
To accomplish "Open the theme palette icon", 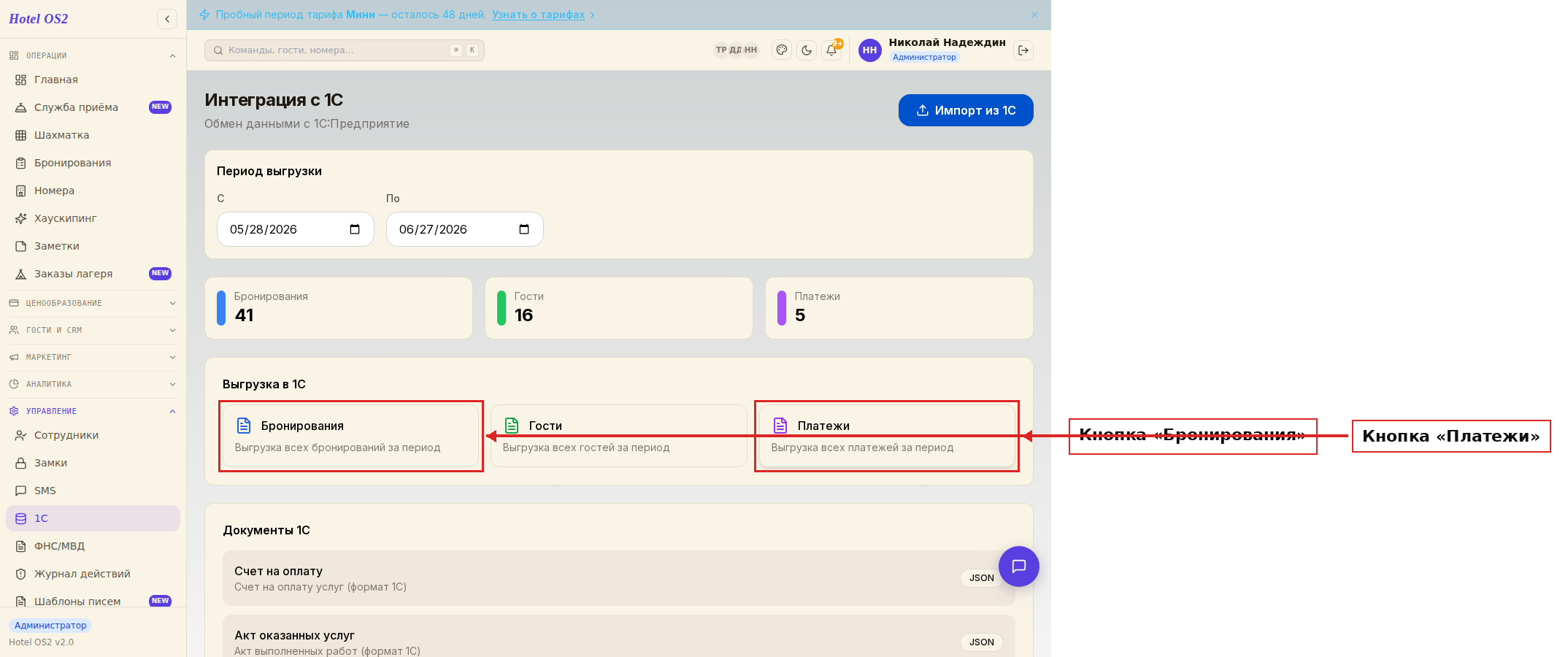I will pyautogui.click(x=782, y=50).
